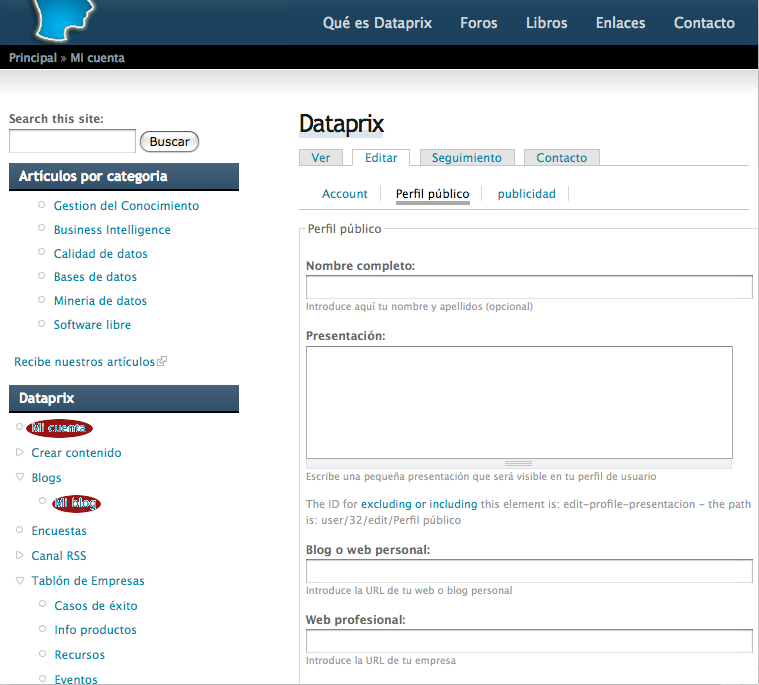
Task: Click the external link icon after Recibe nuestros artículos
Action: (162, 361)
